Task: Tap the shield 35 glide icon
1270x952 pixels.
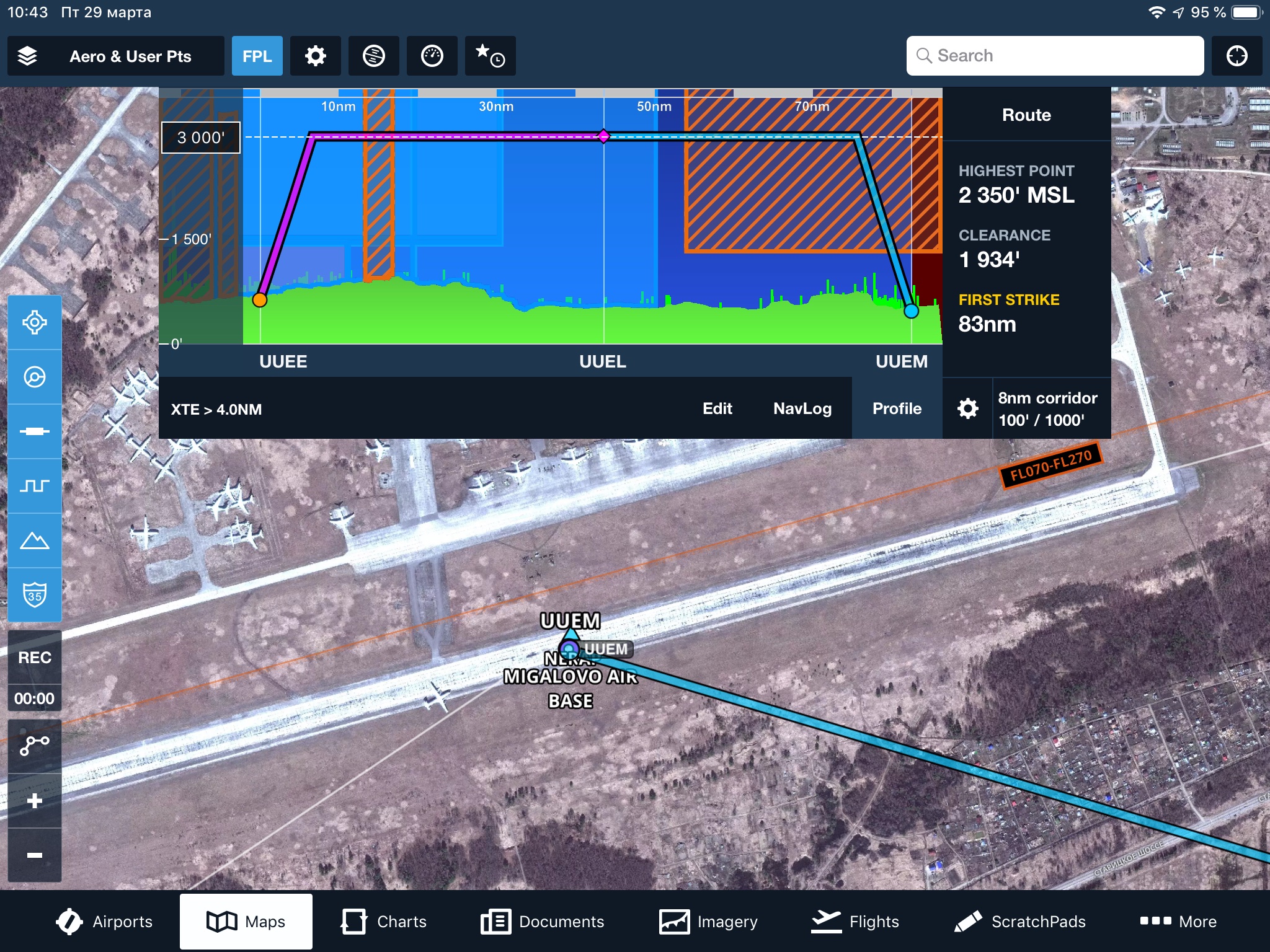Action: click(x=35, y=595)
